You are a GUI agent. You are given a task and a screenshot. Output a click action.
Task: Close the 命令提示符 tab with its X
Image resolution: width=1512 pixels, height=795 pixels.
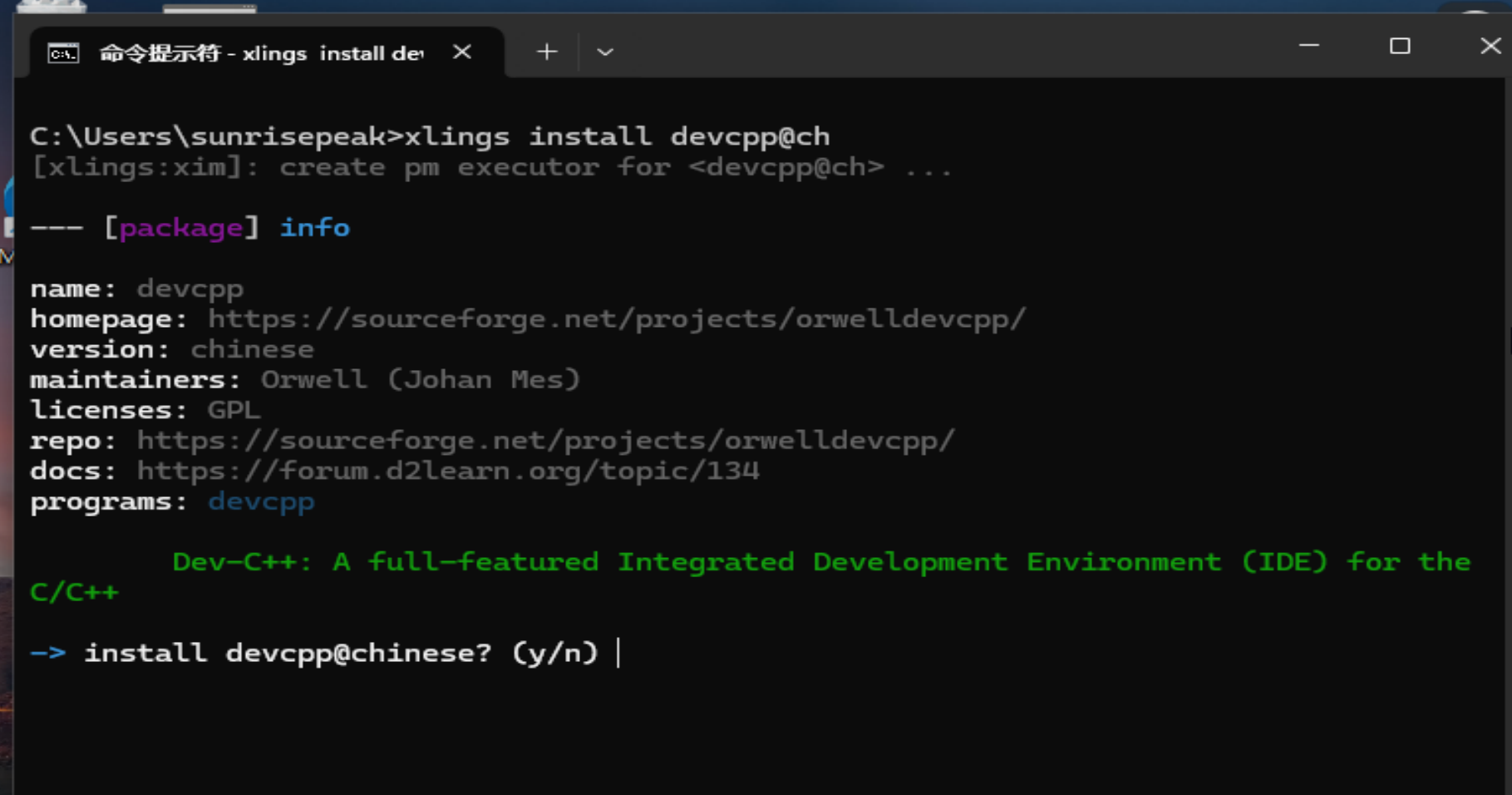click(x=462, y=52)
